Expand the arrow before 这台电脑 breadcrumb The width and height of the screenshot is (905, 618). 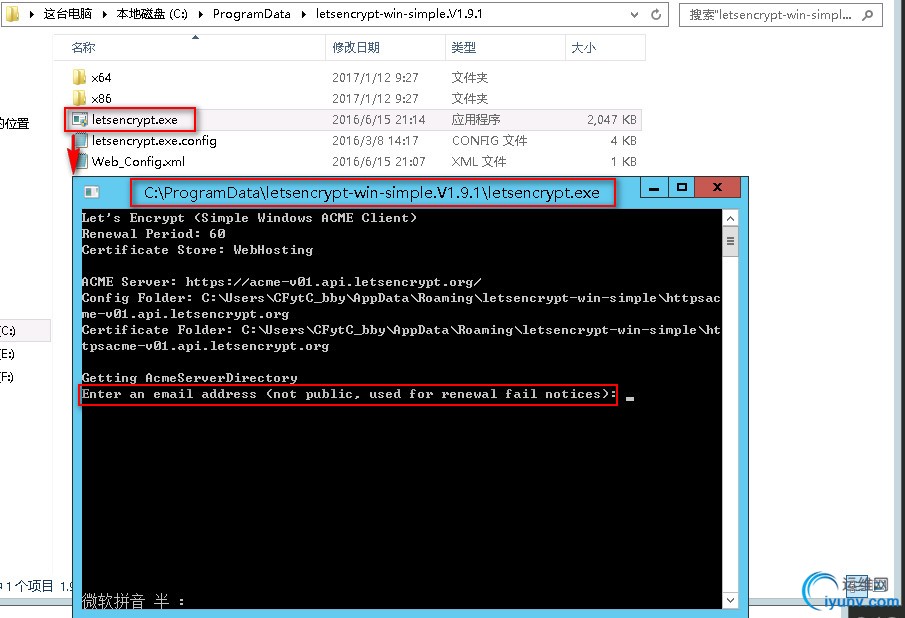32,14
